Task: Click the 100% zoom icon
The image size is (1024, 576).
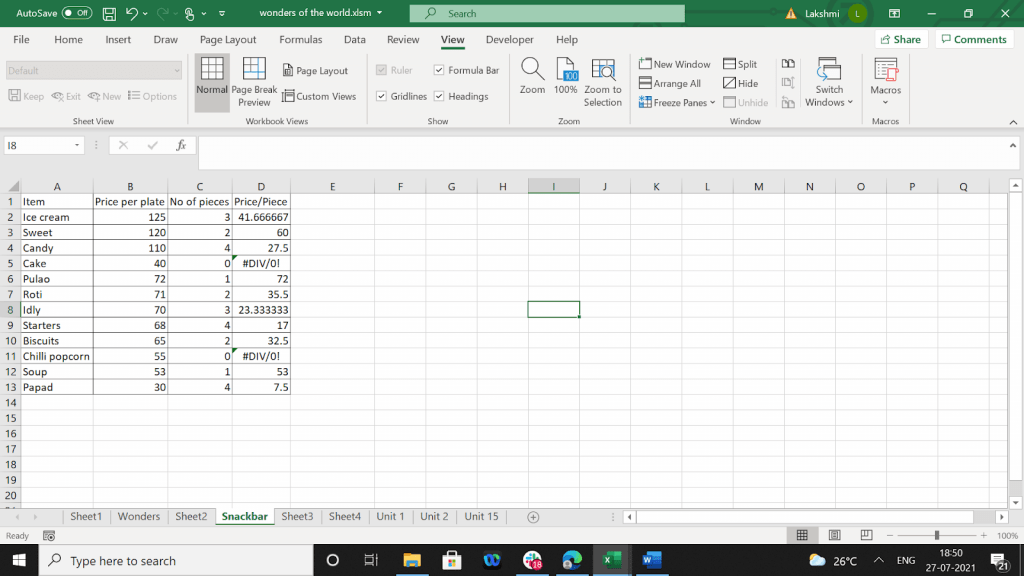Action: [566, 70]
